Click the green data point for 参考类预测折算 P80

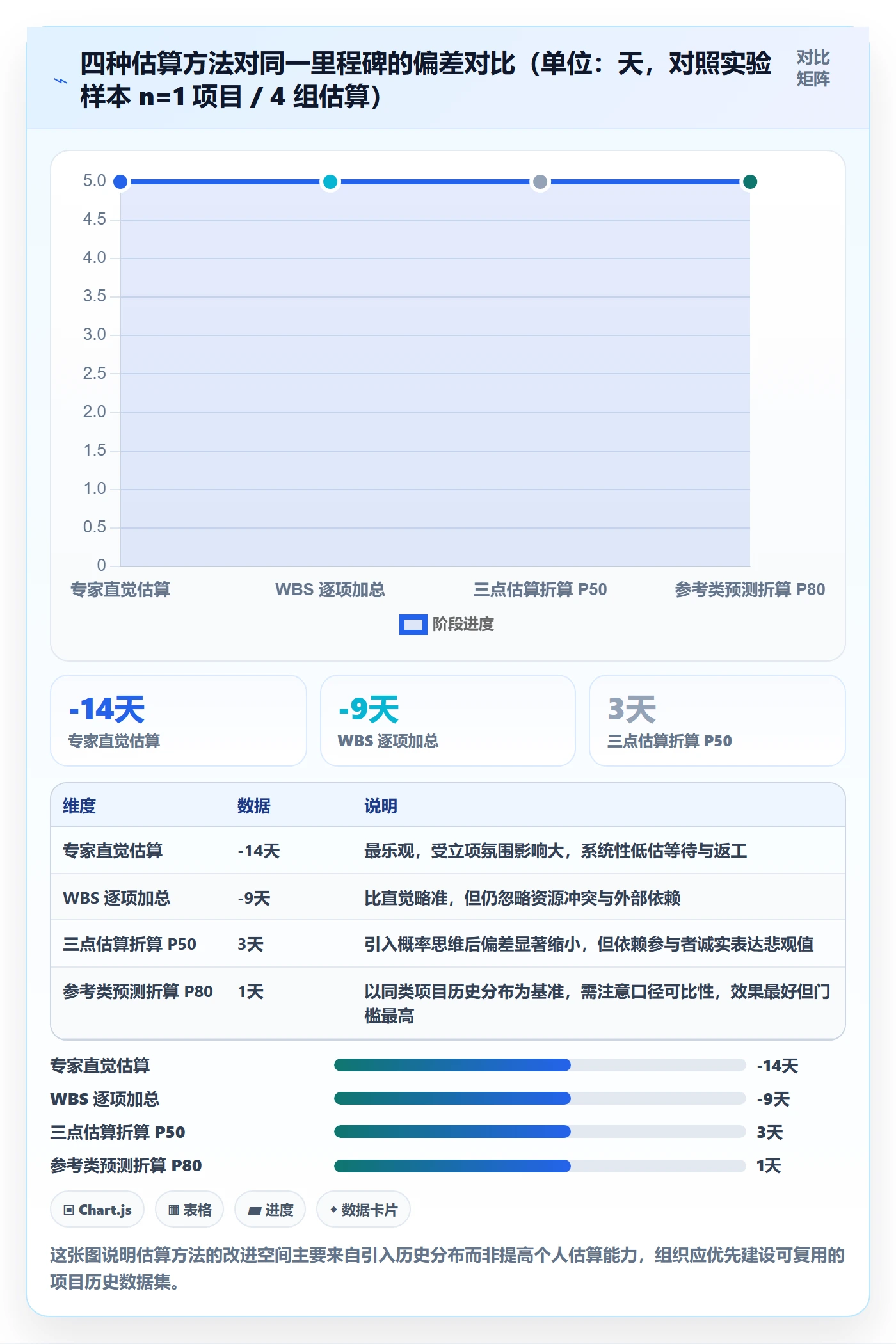coord(750,182)
